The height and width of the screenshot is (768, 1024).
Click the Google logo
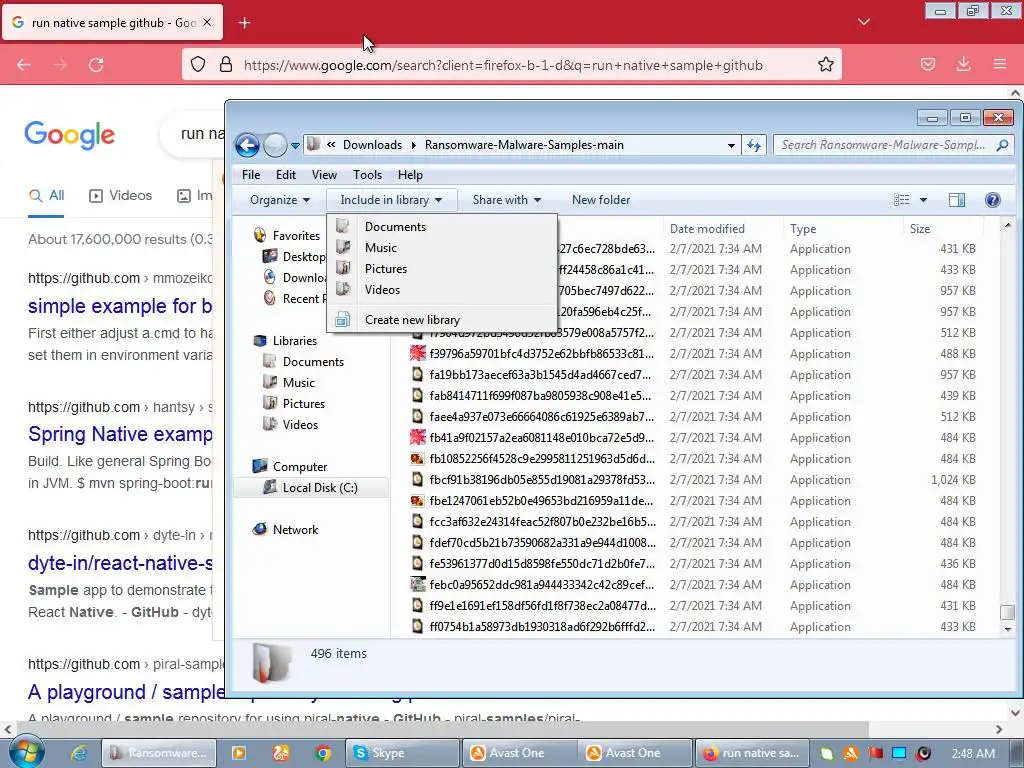tap(70, 135)
